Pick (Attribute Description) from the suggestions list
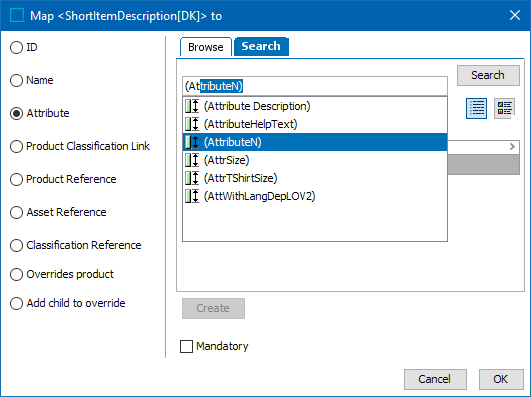The image size is (531, 397). (x=315, y=106)
